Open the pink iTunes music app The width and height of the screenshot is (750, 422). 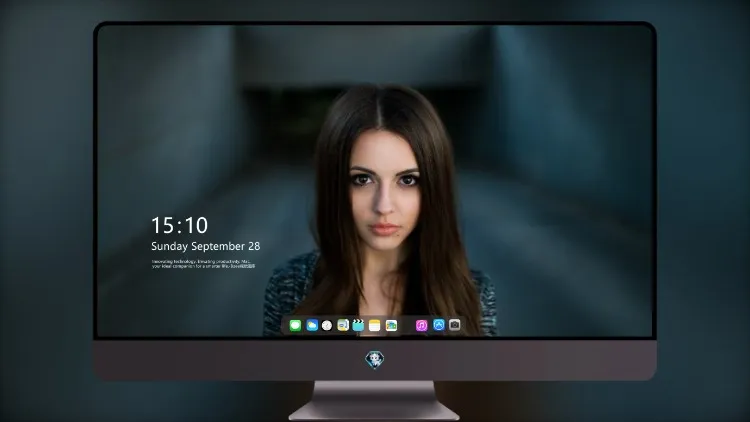[421, 325]
